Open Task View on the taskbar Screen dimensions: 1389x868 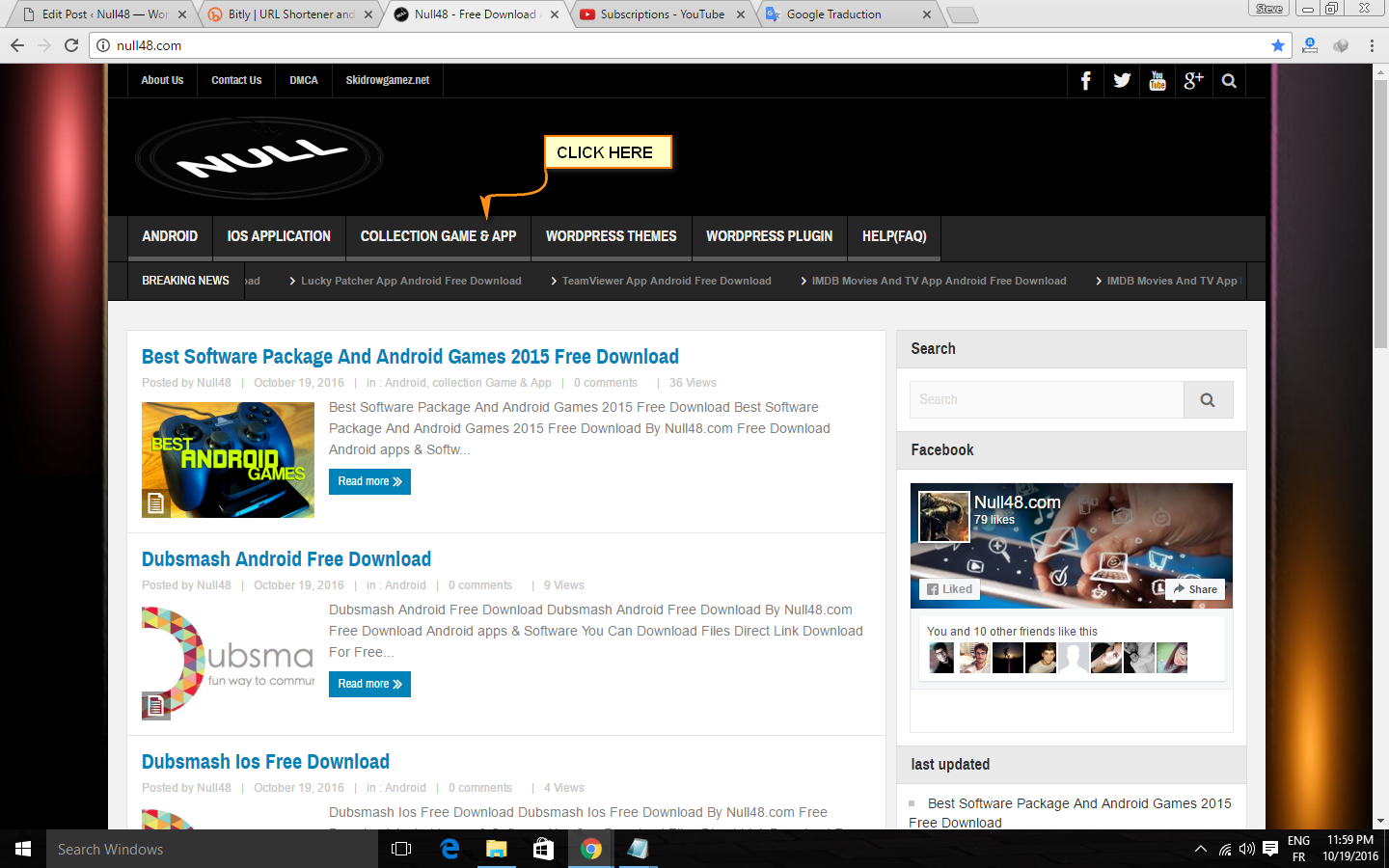tap(401, 849)
